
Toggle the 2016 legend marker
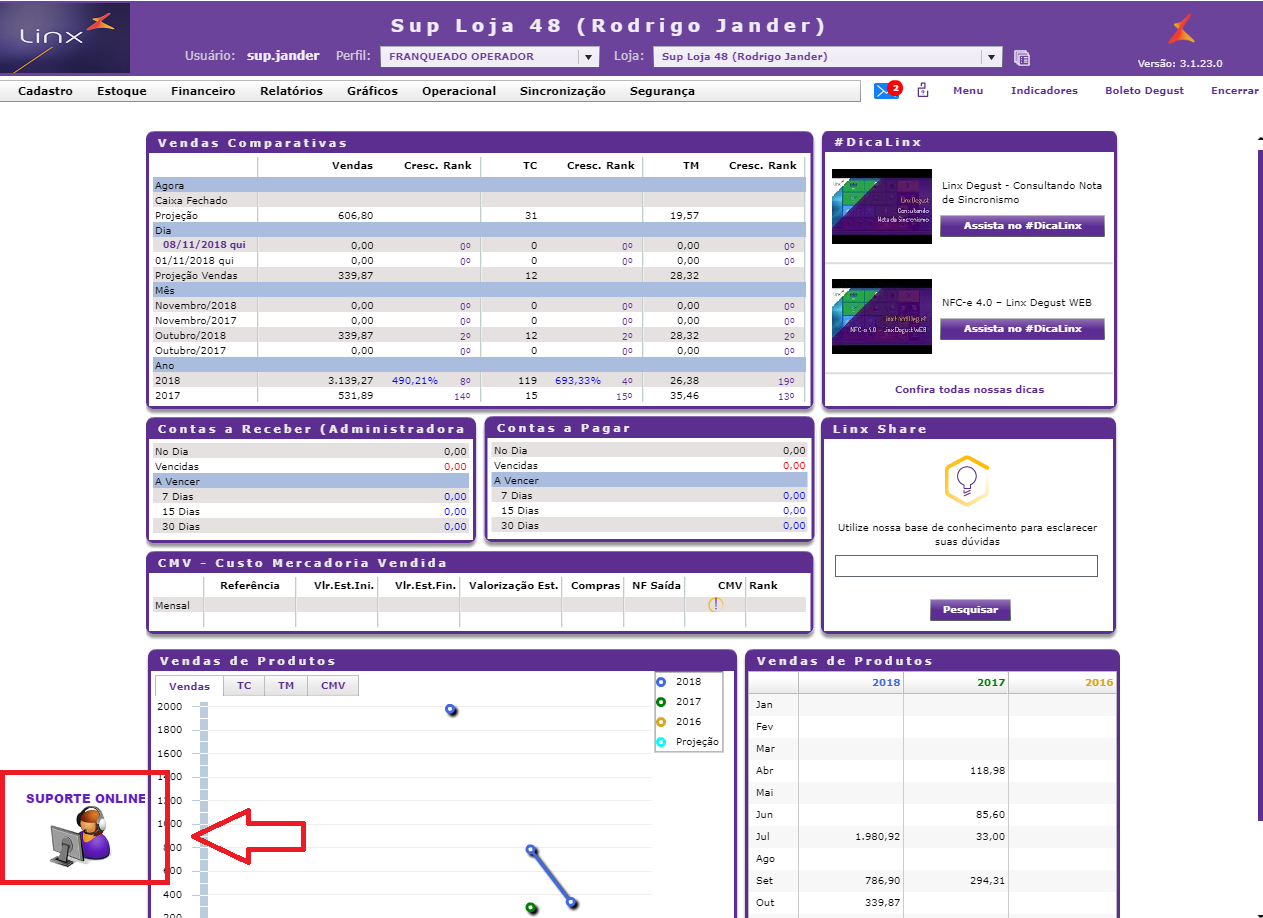[x=661, y=722]
